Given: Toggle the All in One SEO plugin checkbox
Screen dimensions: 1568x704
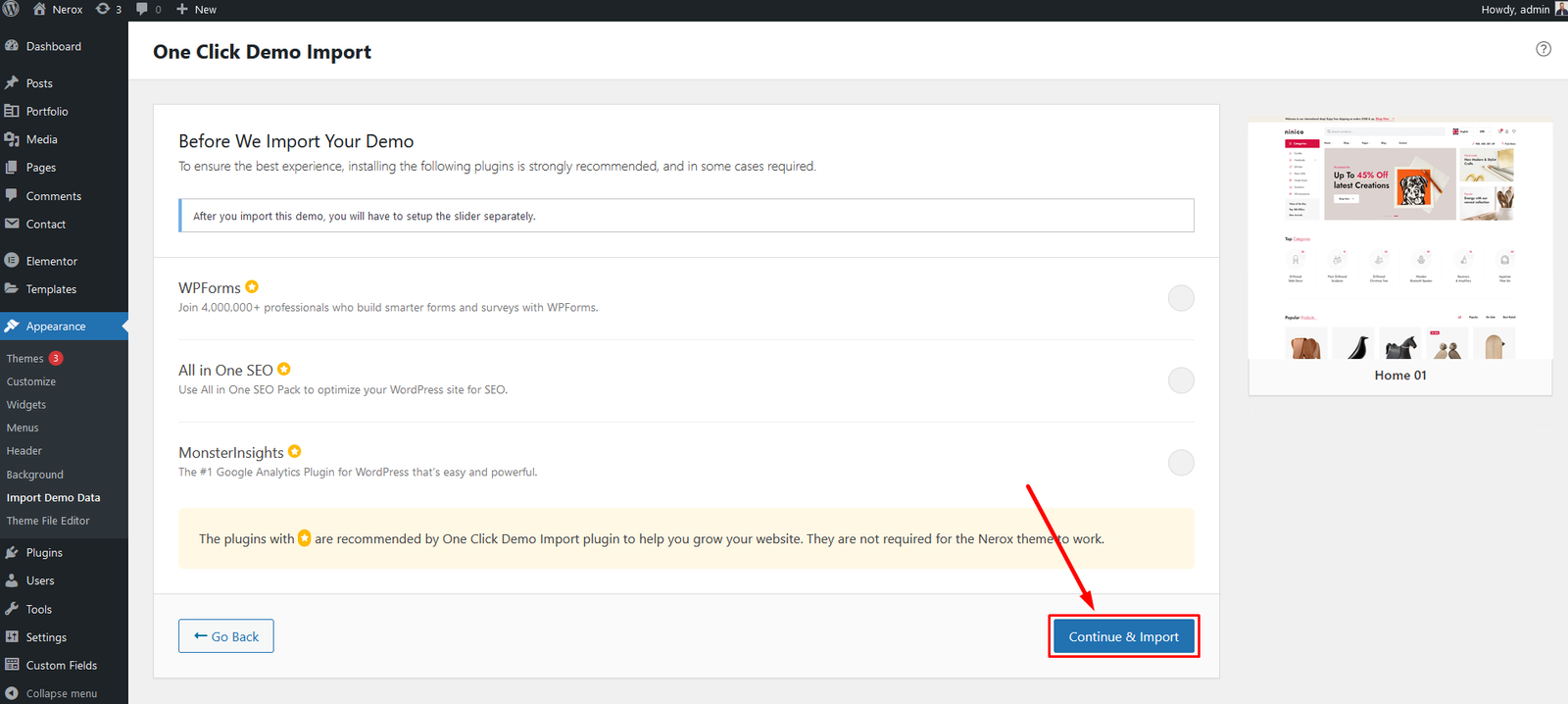Looking at the screenshot, I should pos(1181,380).
